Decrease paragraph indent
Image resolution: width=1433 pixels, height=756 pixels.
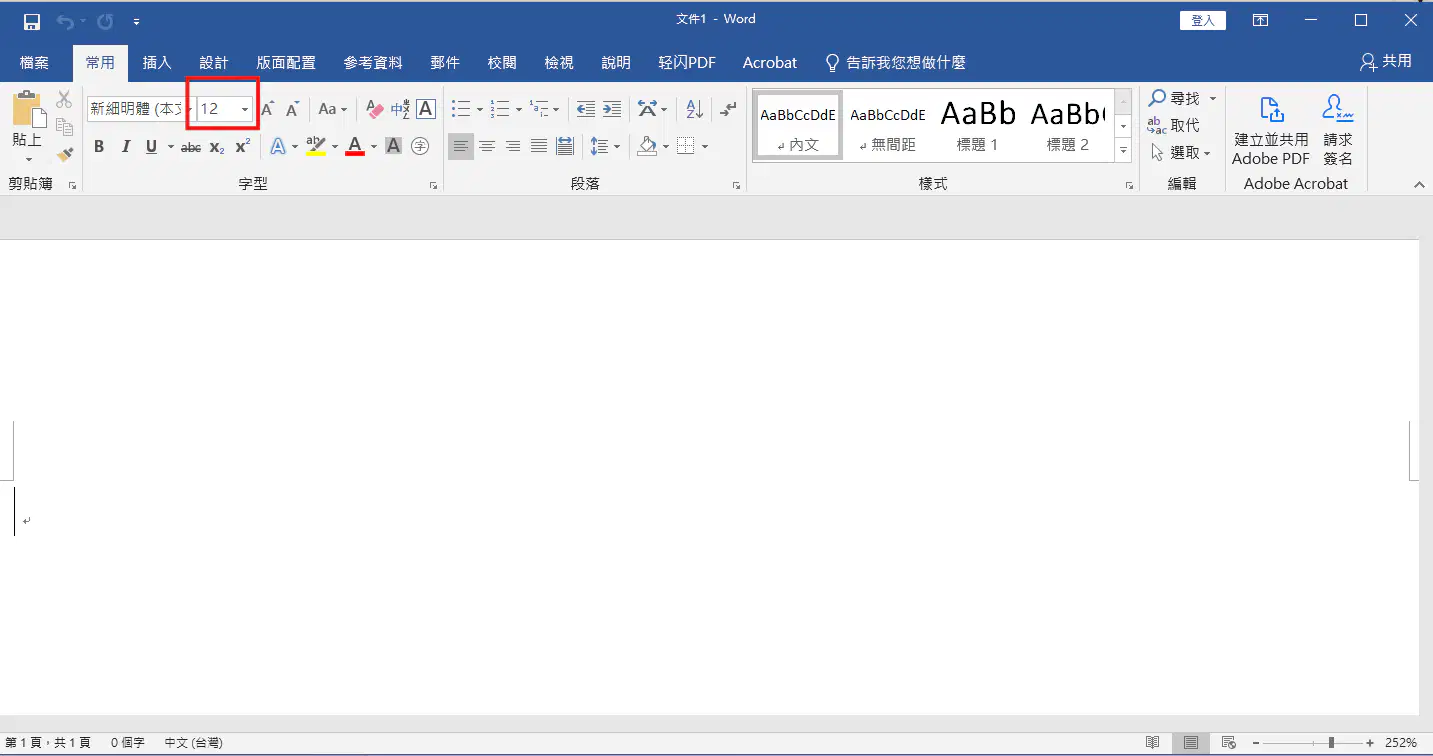point(586,109)
